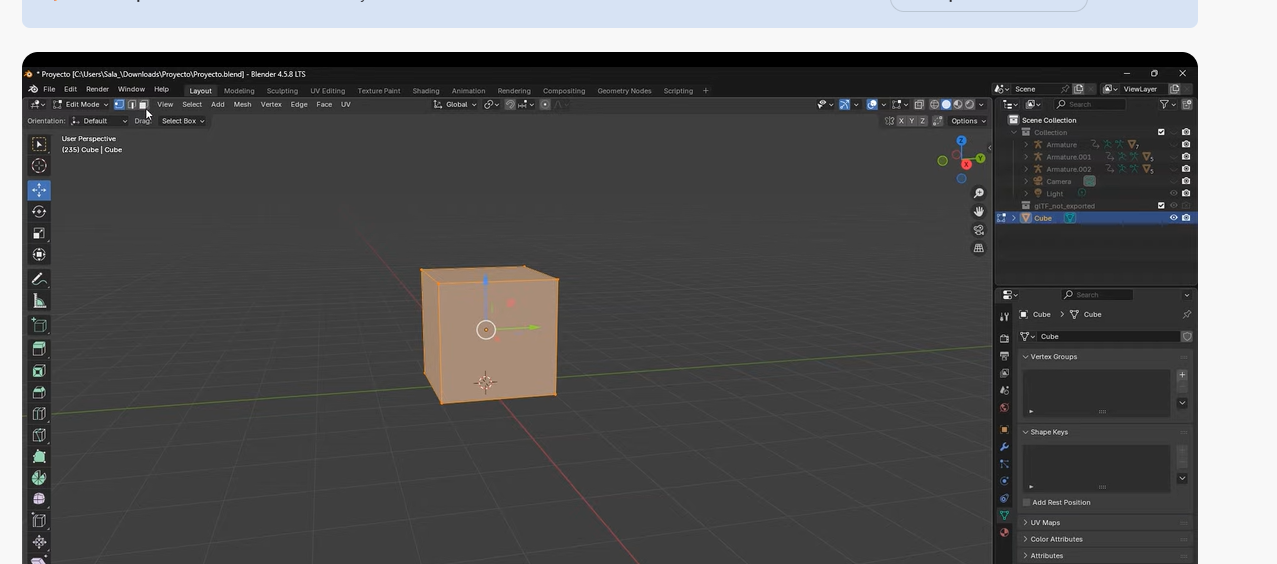
Task: Switch to the Sculpting workspace tab
Action: 282,91
